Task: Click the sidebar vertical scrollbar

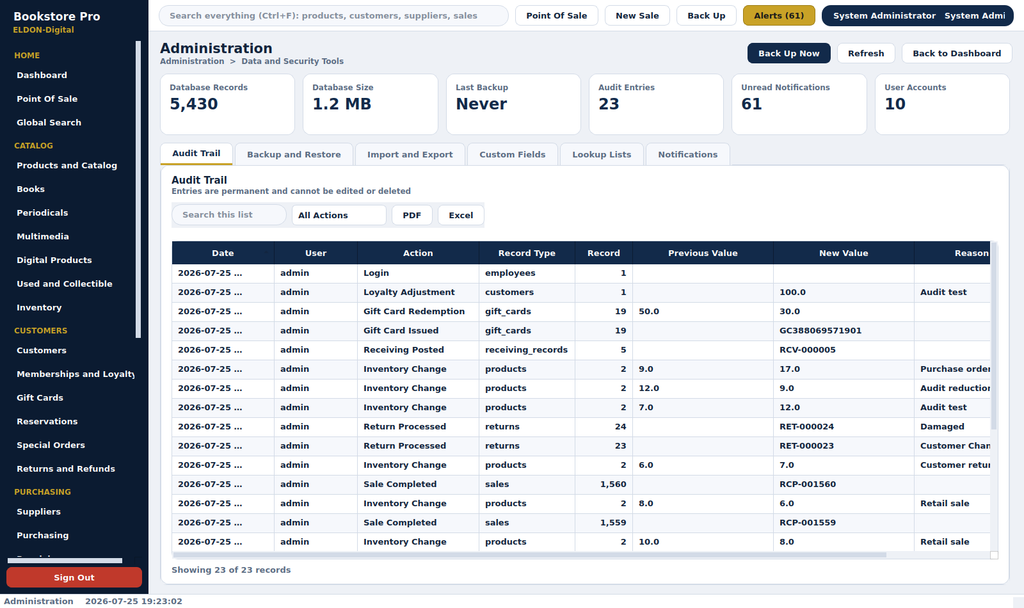Action: [x=138, y=189]
